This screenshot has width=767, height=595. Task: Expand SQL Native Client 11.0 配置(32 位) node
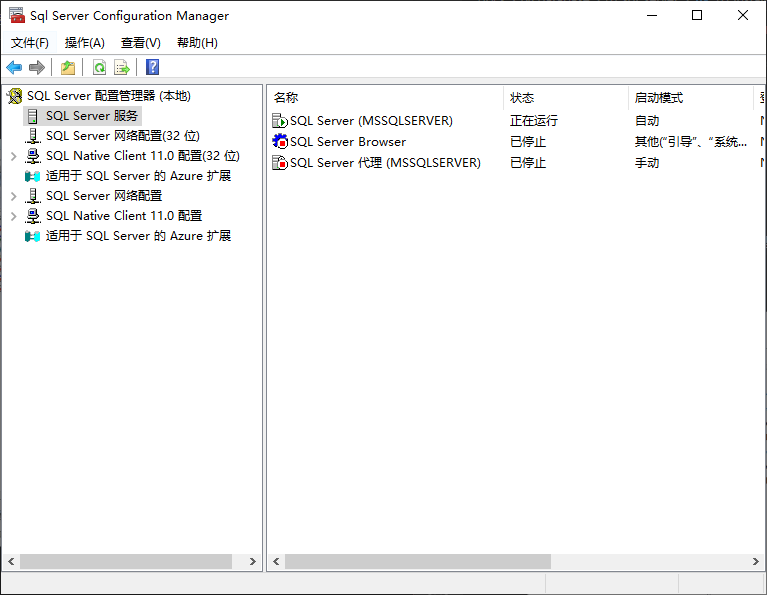pyautogui.click(x=13, y=156)
